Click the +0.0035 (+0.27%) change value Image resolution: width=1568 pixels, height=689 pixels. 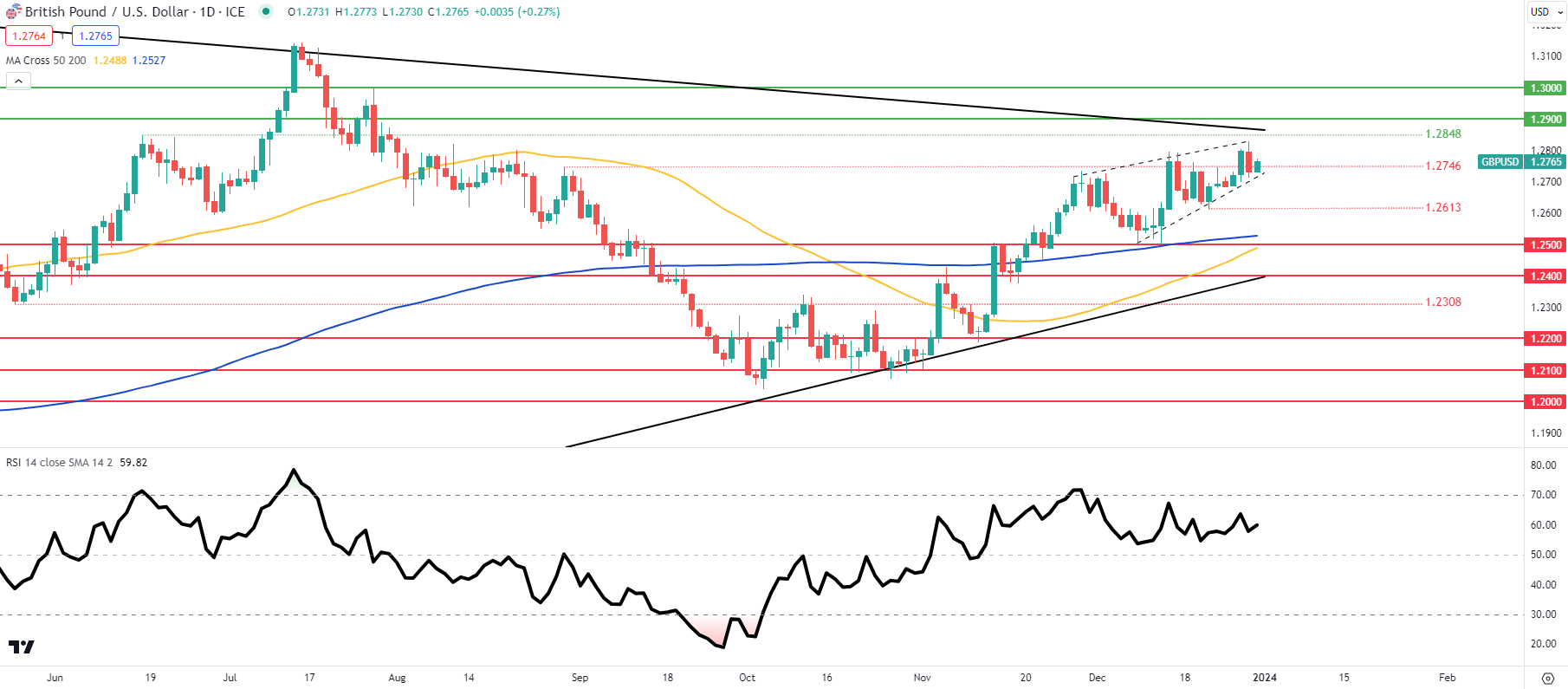tap(517, 11)
